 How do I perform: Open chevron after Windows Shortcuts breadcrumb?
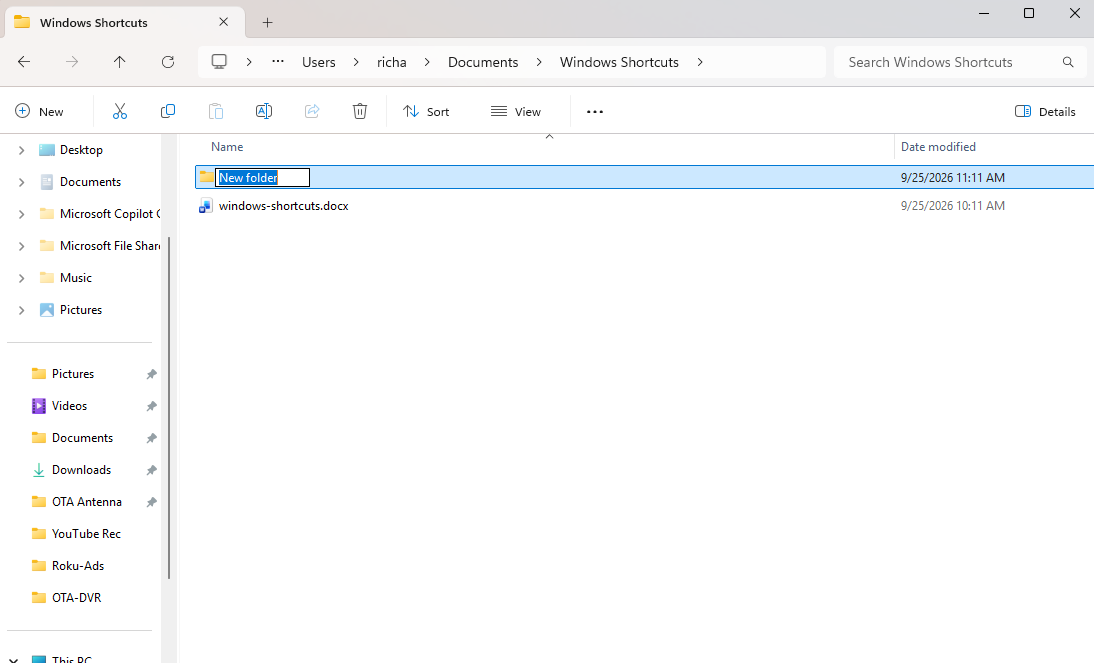click(700, 62)
